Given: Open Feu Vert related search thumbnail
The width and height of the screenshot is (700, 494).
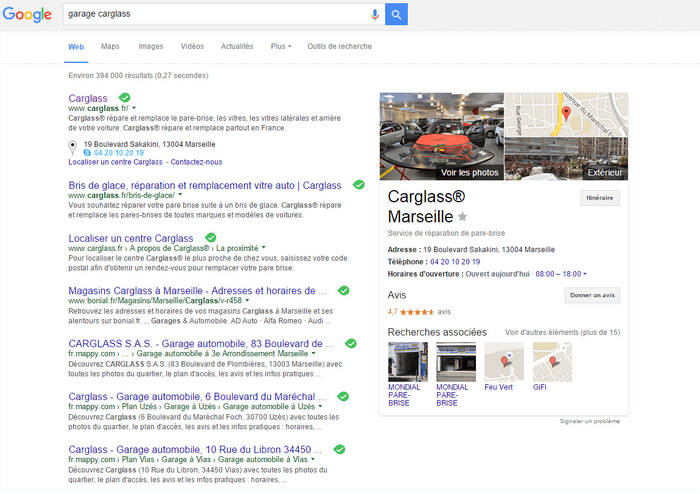Looking at the screenshot, I should point(504,362).
